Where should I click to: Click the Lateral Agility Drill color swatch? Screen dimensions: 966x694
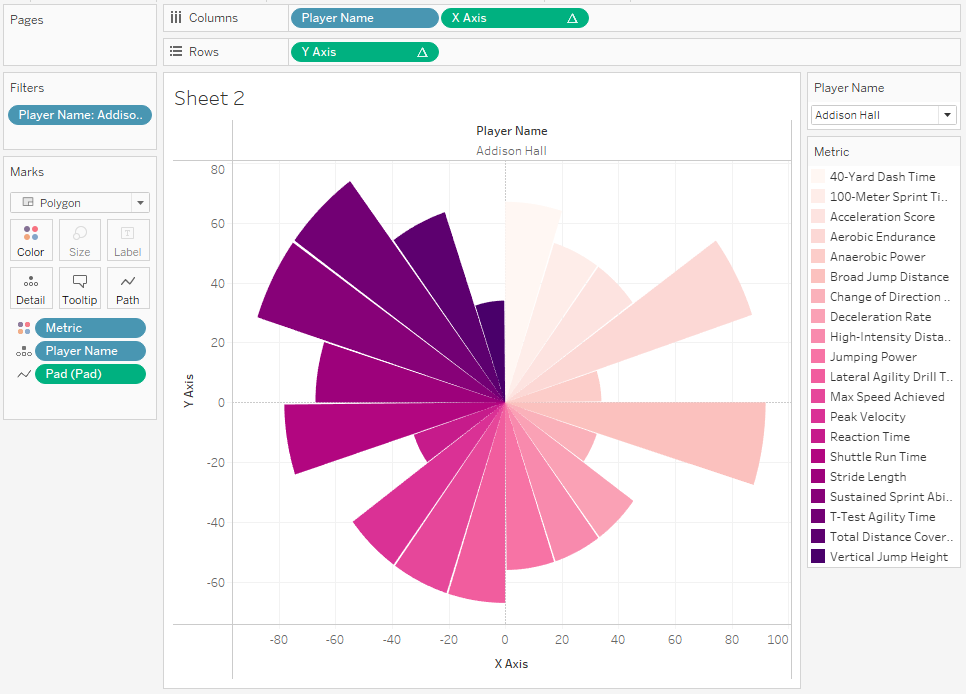click(818, 377)
